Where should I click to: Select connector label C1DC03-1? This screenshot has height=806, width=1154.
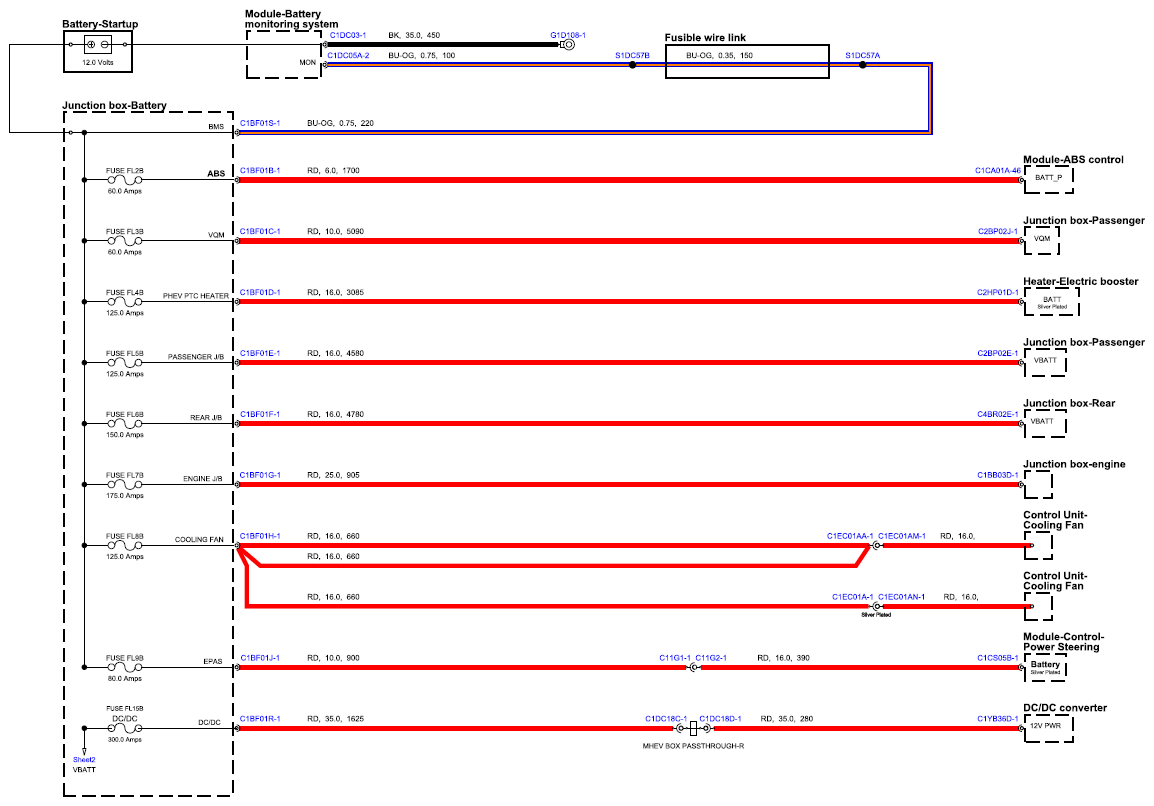[x=347, y=35]
